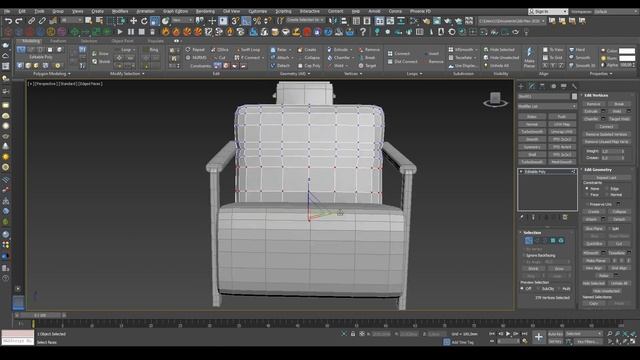The image size is (640, 360).
Task: Open the Rendering menu
Action: click(x=205, y=11)
